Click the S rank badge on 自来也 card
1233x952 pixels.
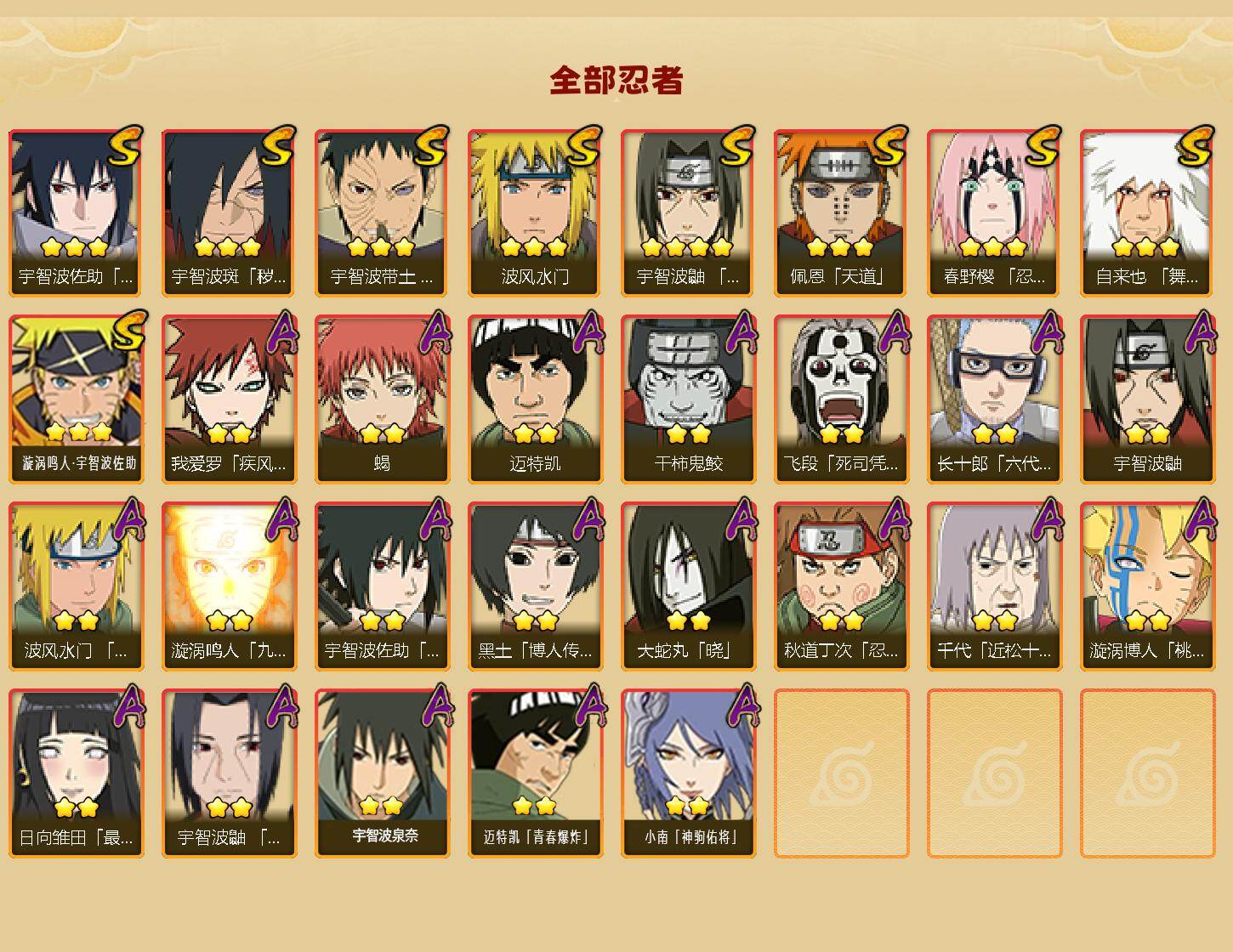pyautogui.click(x=1195, y=146)
